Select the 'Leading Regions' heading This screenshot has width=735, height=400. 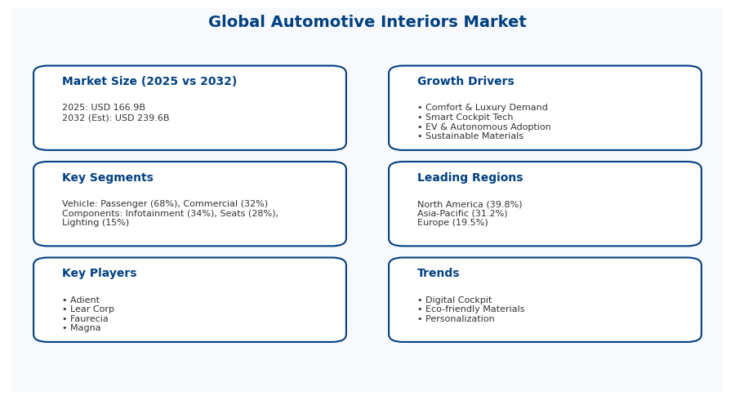tap(470, 177)
